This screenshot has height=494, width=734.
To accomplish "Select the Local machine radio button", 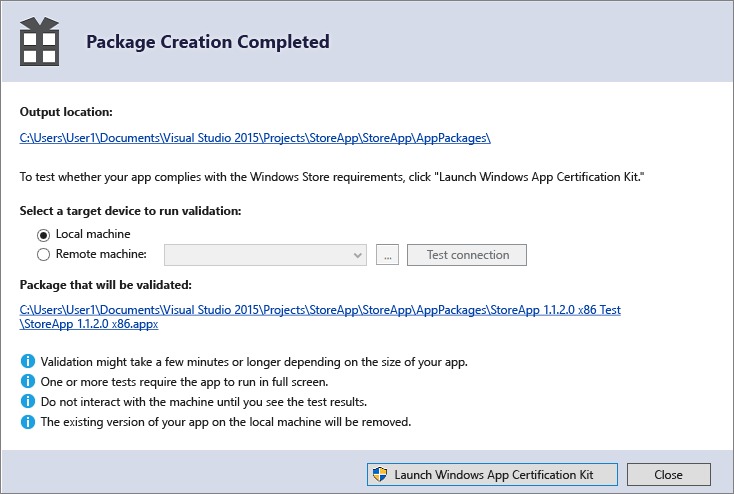I will (43, 234).
